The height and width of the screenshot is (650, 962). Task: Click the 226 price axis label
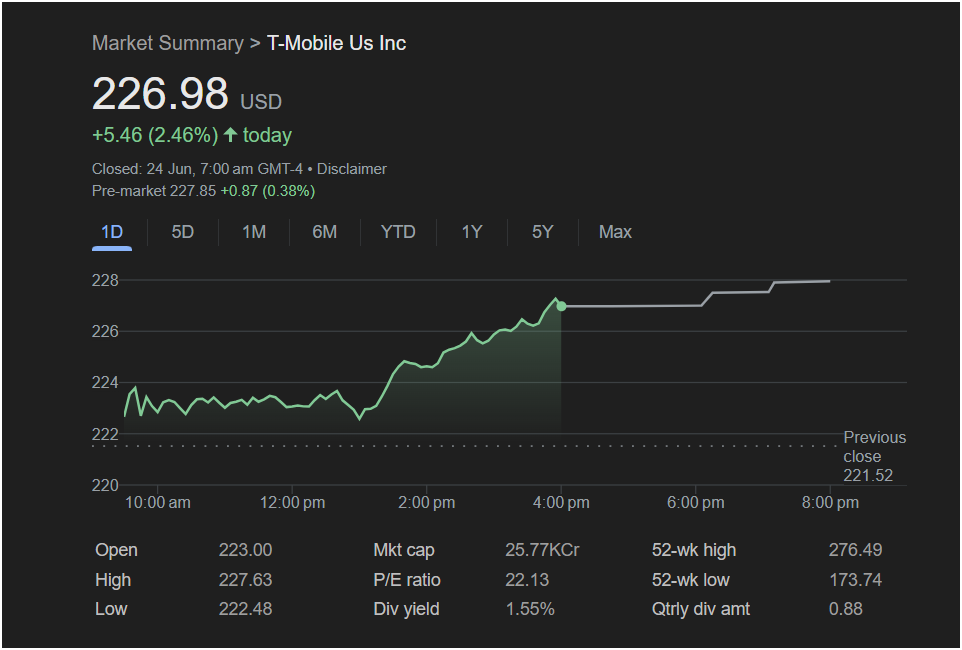pyautogui.click(x=105, y=331)
